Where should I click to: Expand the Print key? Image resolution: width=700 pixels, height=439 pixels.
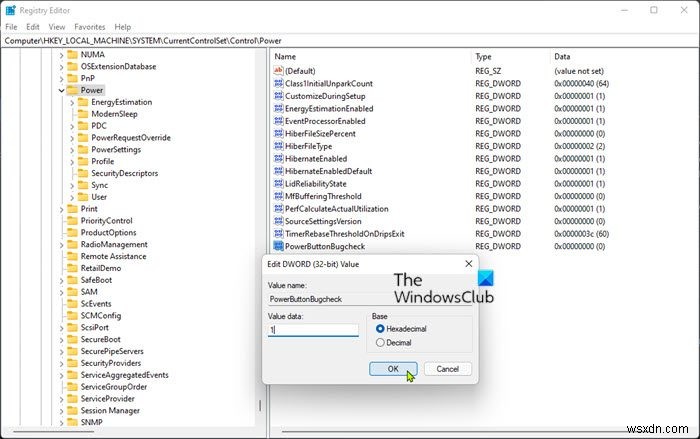(61, 209)
